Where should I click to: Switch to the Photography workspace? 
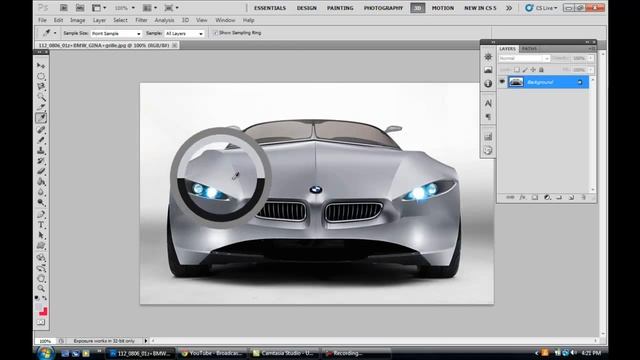tap(383, 8)
